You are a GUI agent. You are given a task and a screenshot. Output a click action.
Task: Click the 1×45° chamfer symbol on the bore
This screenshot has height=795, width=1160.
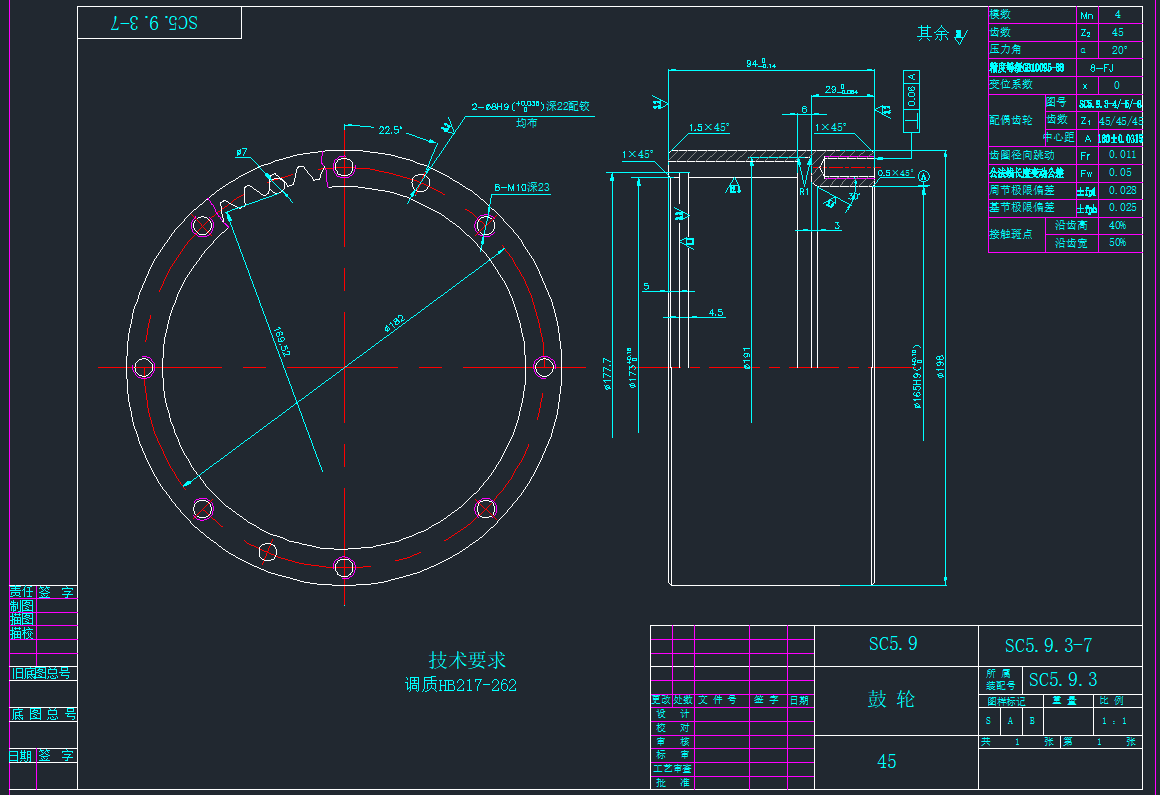831,127
